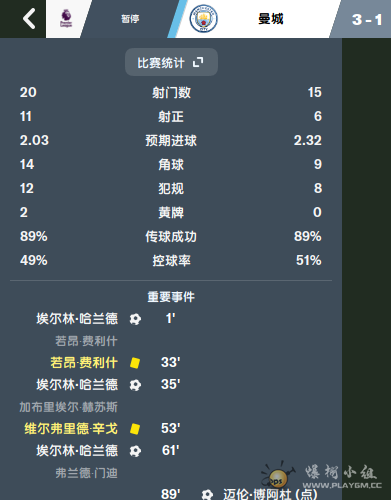Select the 33' yellow card icon
This screenshot has height=500, width=391.
click(135, 363)
